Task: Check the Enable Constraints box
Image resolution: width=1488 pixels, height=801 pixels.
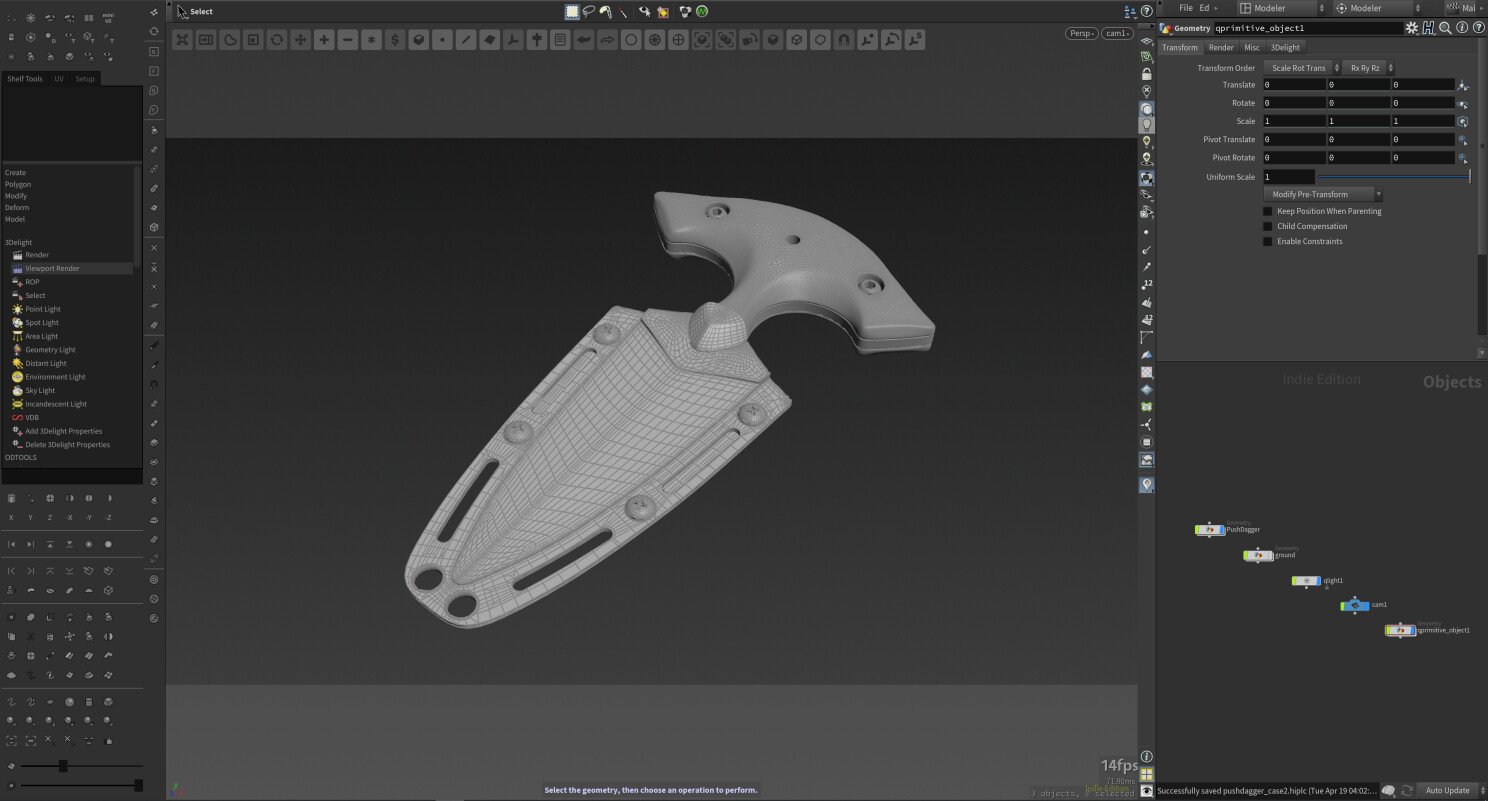Action: (x=1268, y=241)
